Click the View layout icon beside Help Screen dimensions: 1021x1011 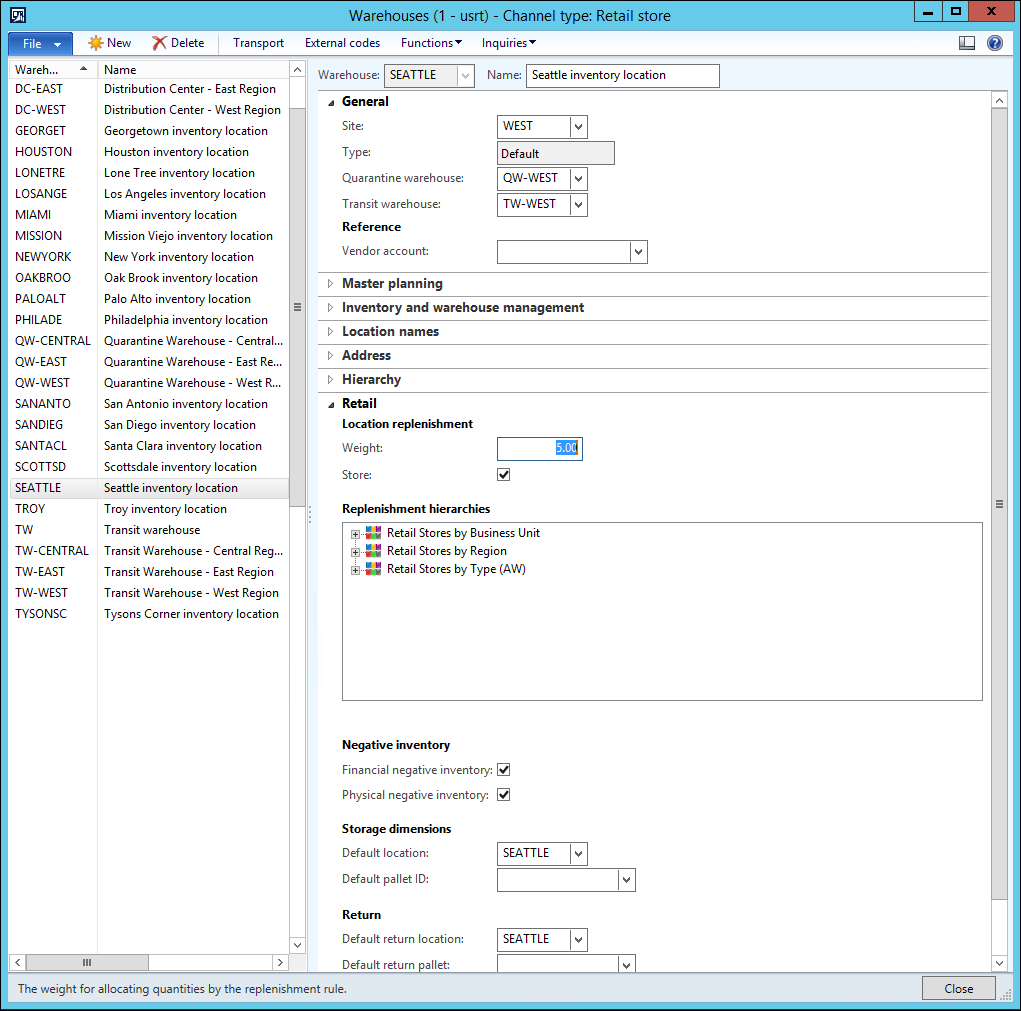(966, 43)
